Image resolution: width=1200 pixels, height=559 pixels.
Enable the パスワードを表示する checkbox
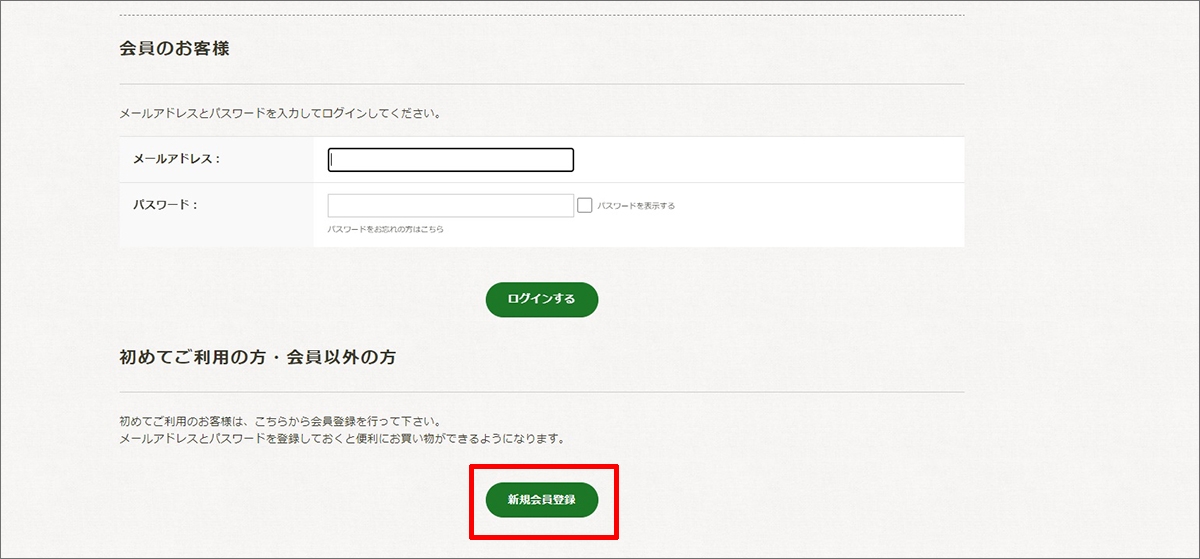585,205
